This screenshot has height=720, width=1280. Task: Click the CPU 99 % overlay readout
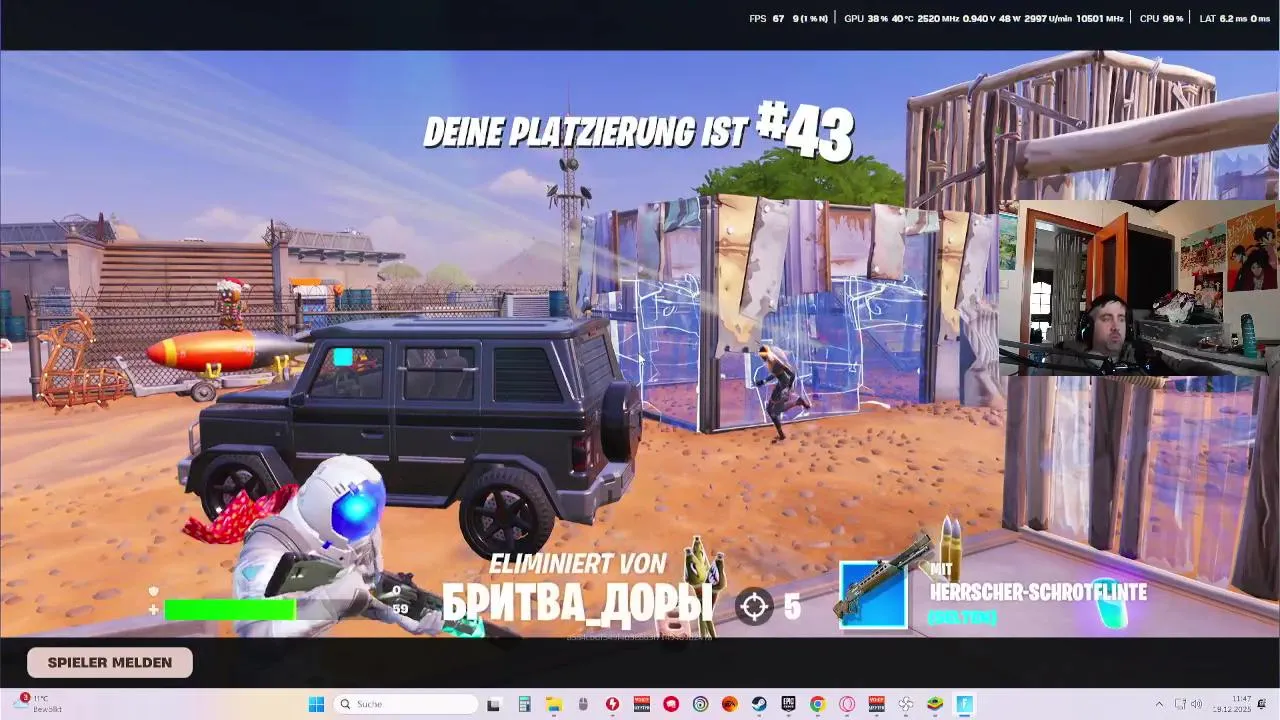[x=1162, y=18]
